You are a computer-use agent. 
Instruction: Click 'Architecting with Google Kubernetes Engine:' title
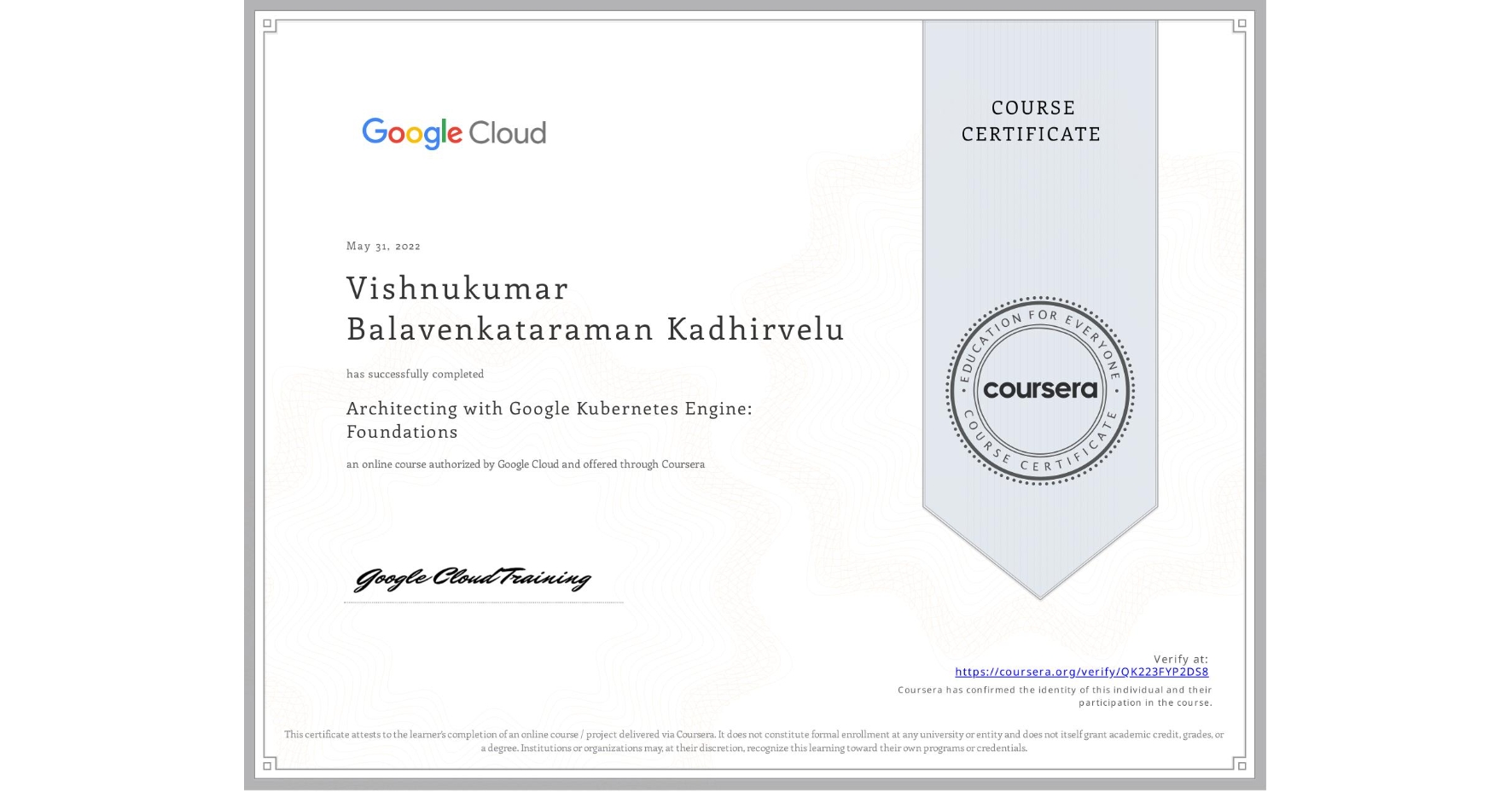(550, 409)
